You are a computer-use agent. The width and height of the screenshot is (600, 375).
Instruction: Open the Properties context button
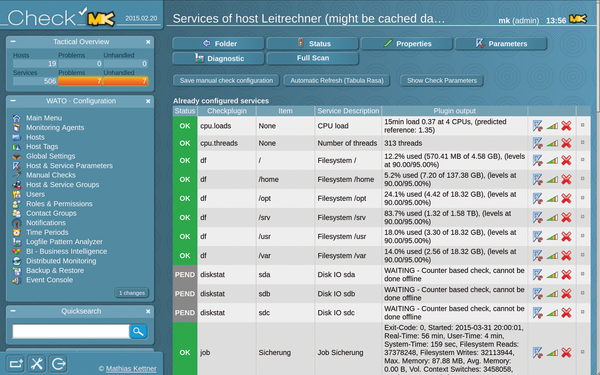tap(406, 44)
